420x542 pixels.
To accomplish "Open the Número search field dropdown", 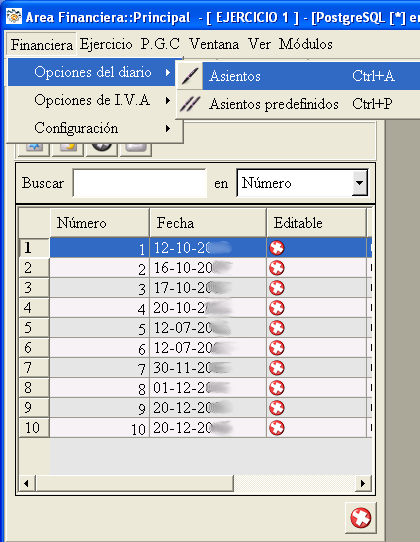I will (360, 183).
